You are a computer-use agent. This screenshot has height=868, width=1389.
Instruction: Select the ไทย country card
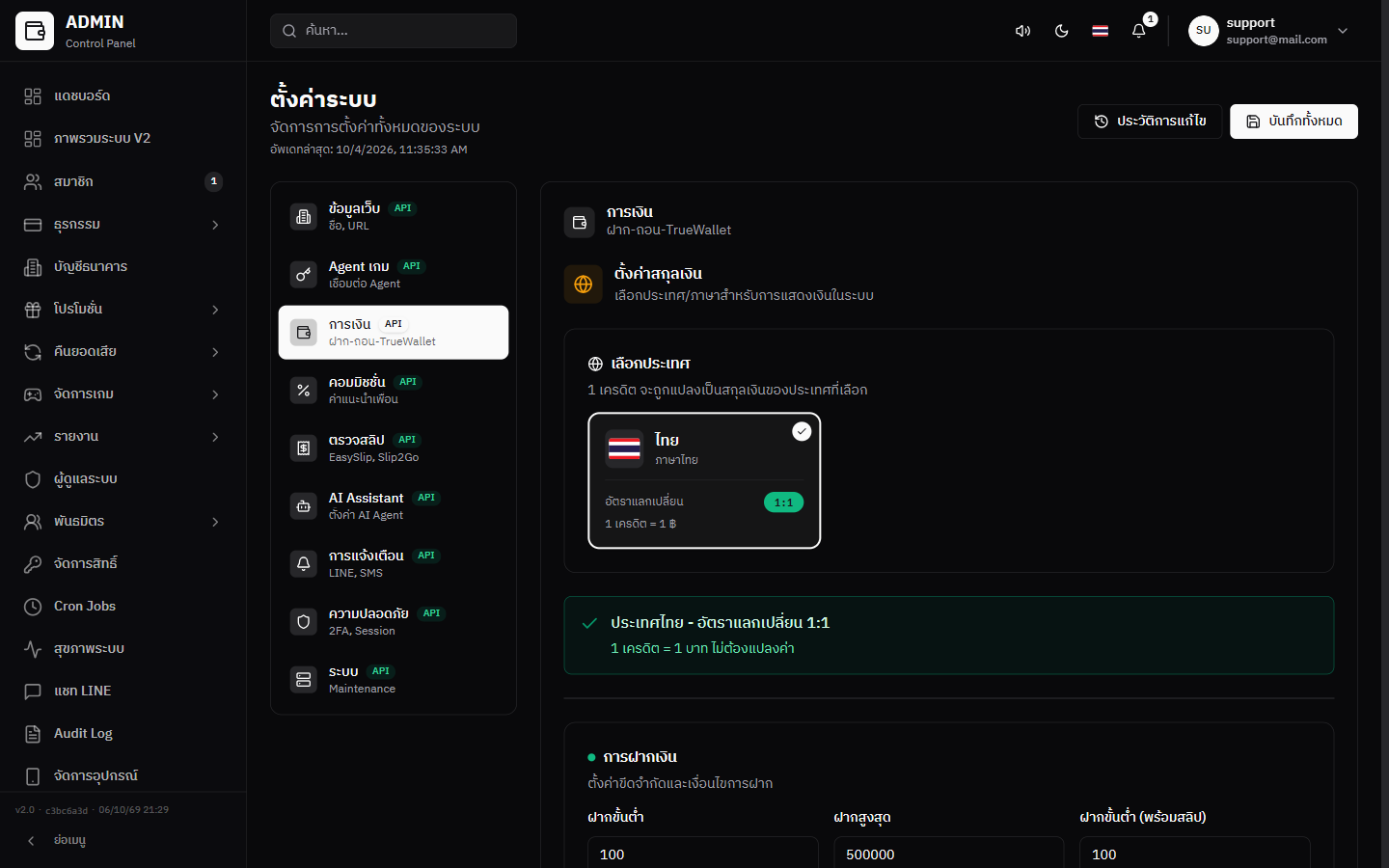tap(704, 480)
